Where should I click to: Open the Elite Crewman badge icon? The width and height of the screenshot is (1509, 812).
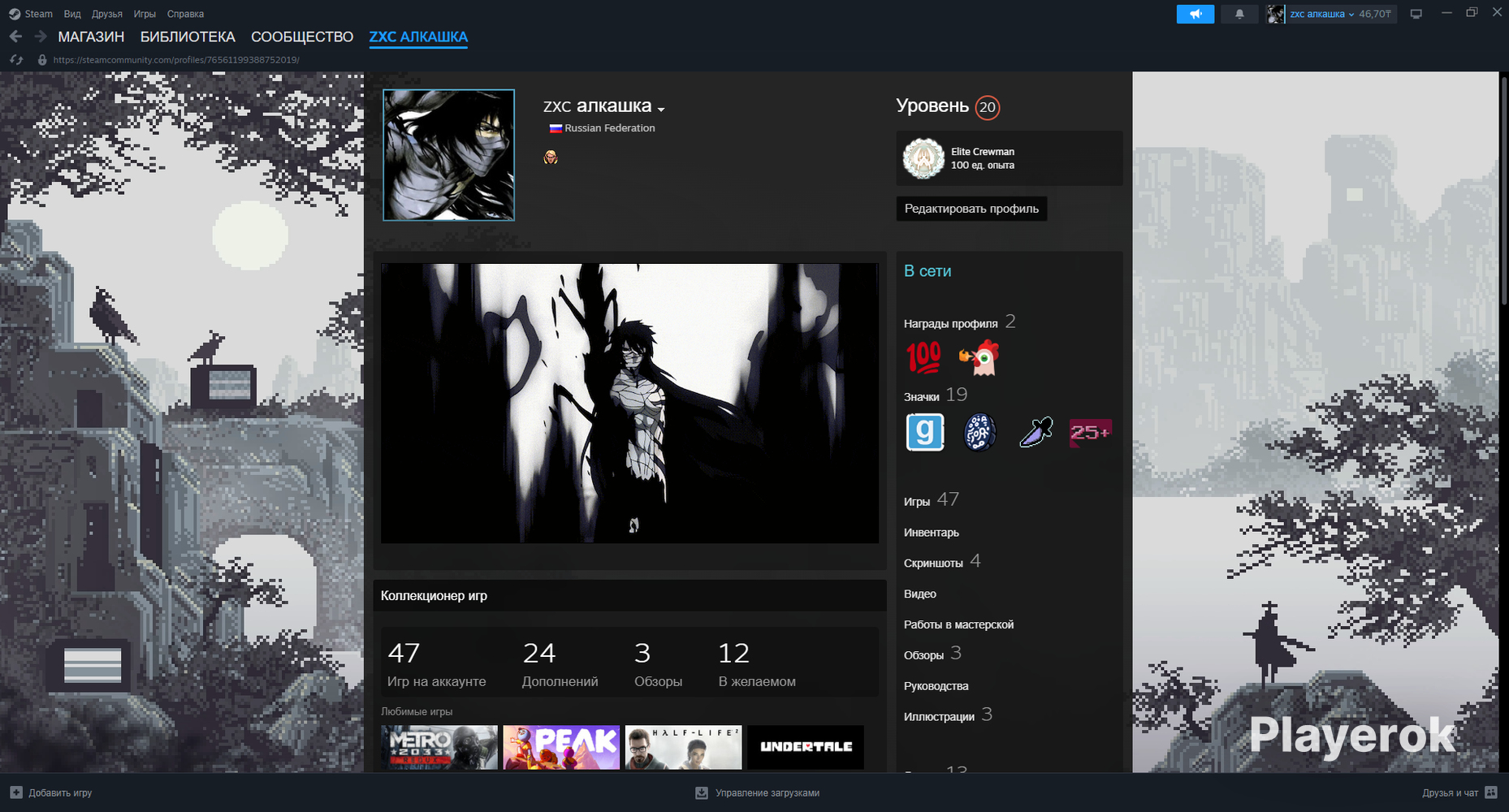point(923,158)
